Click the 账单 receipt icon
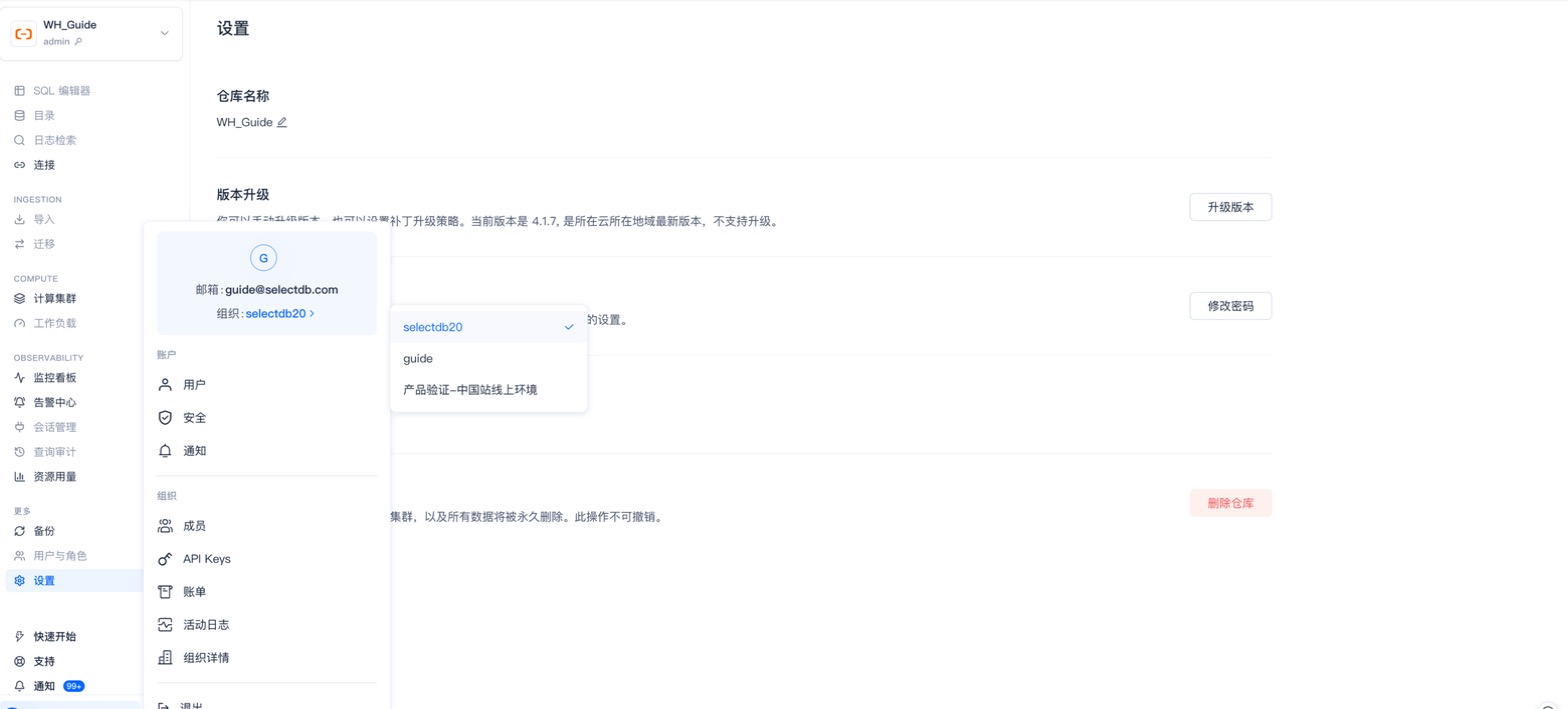Image resolution: width=1568 pixels, height=709 pixels. point(165,592)
